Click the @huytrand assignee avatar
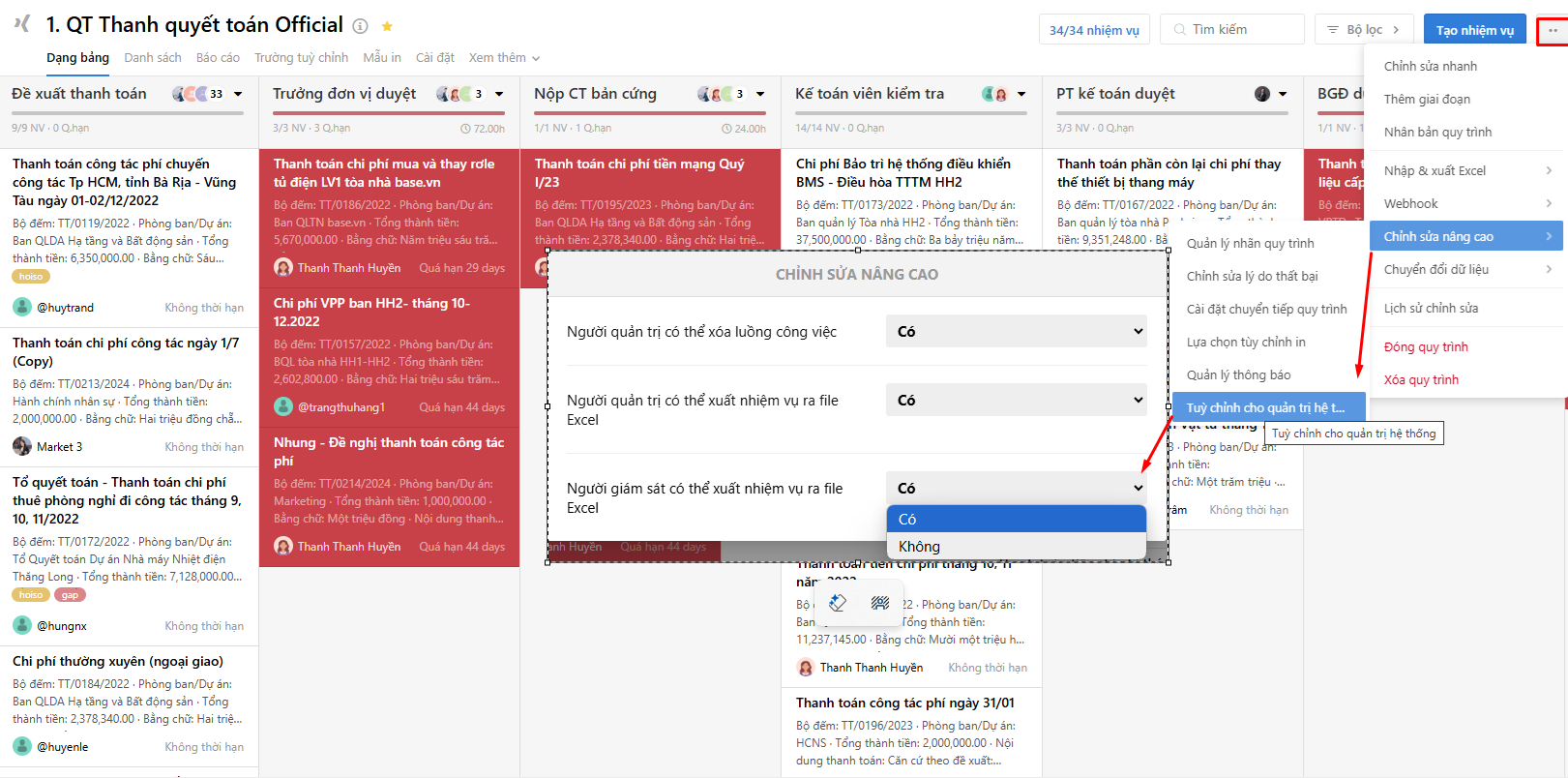The image size is (1568, 778). (21, 307)
